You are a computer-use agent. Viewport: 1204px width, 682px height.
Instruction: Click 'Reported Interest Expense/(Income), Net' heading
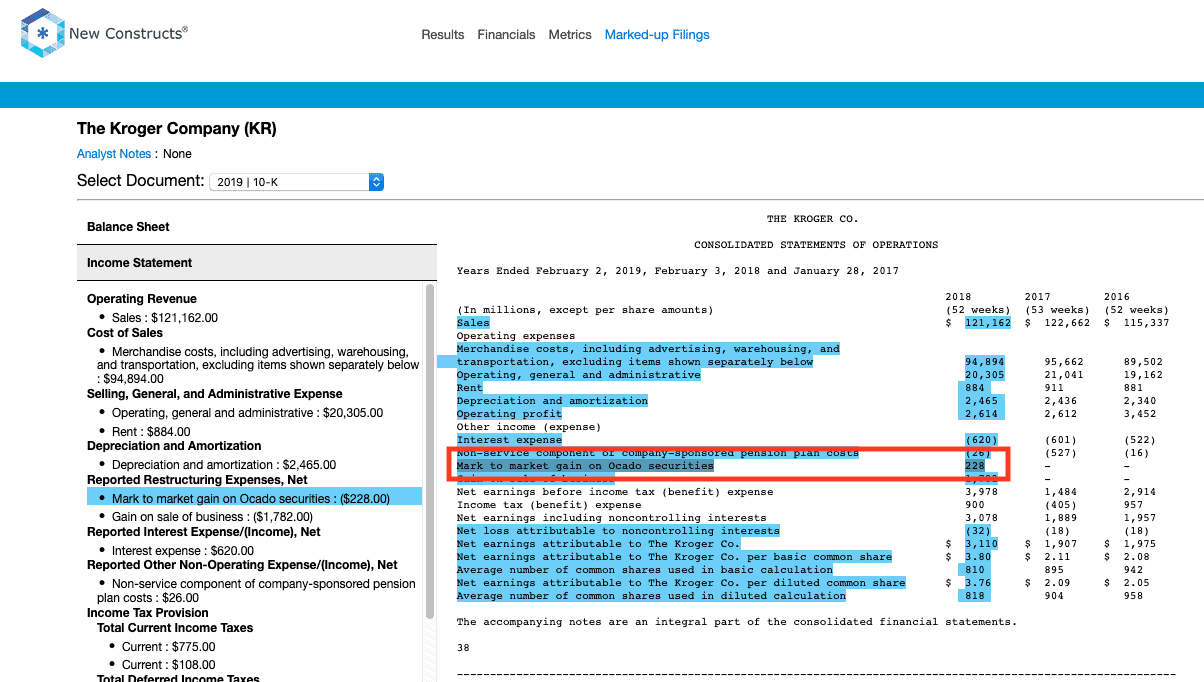(204, 532)
